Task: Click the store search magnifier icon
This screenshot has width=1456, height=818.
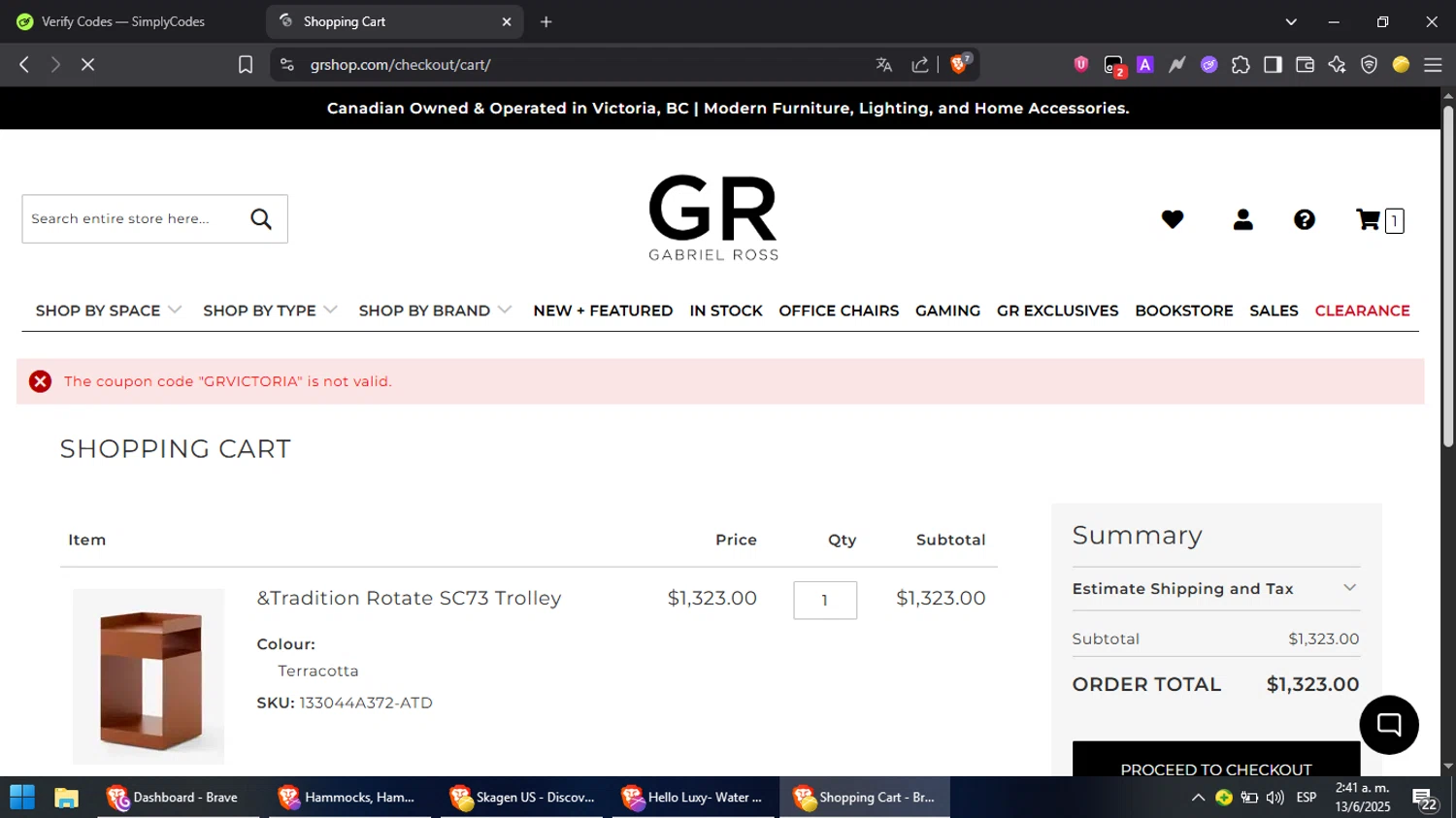Action: (261, 219)
